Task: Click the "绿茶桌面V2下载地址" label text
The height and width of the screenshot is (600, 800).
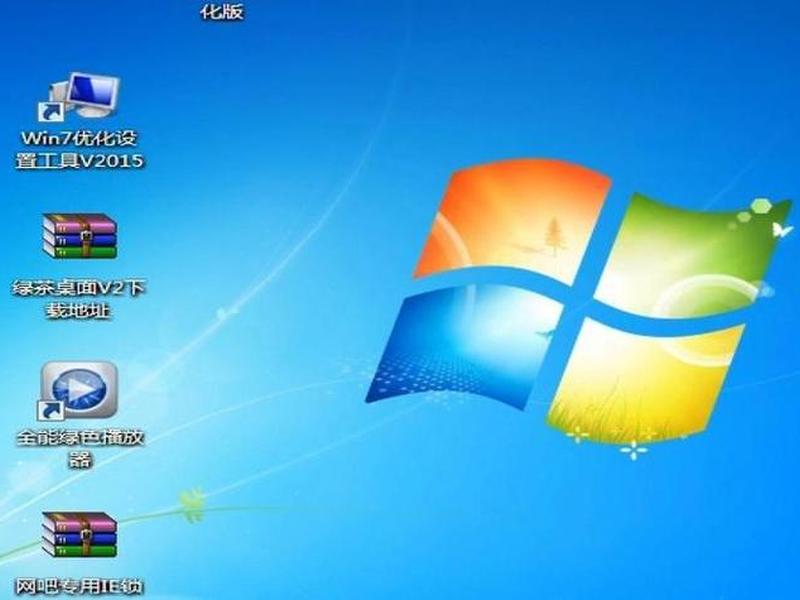Action: [x=79, y=299]
